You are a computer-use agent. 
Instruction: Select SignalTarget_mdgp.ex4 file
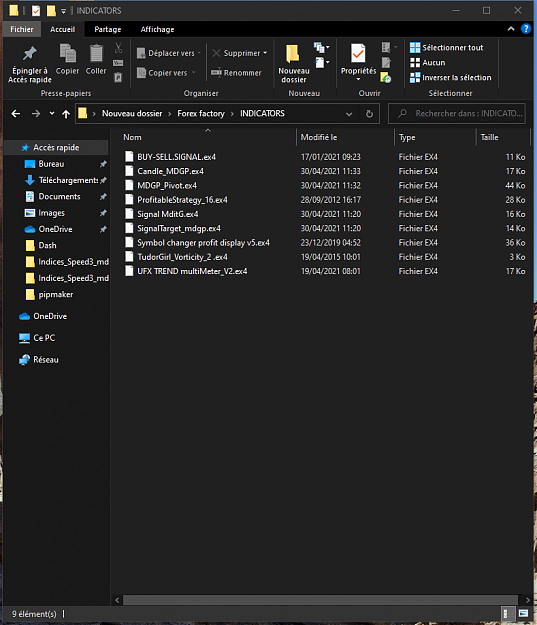coord(325,228)
